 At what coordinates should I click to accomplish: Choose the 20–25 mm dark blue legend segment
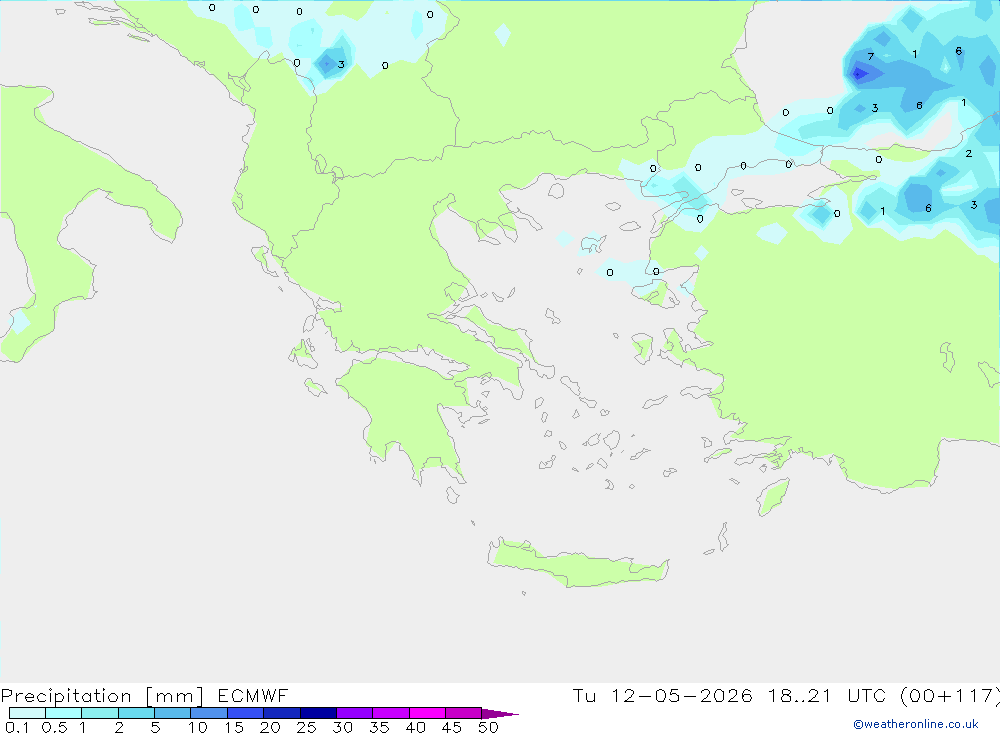click(282, 713)
